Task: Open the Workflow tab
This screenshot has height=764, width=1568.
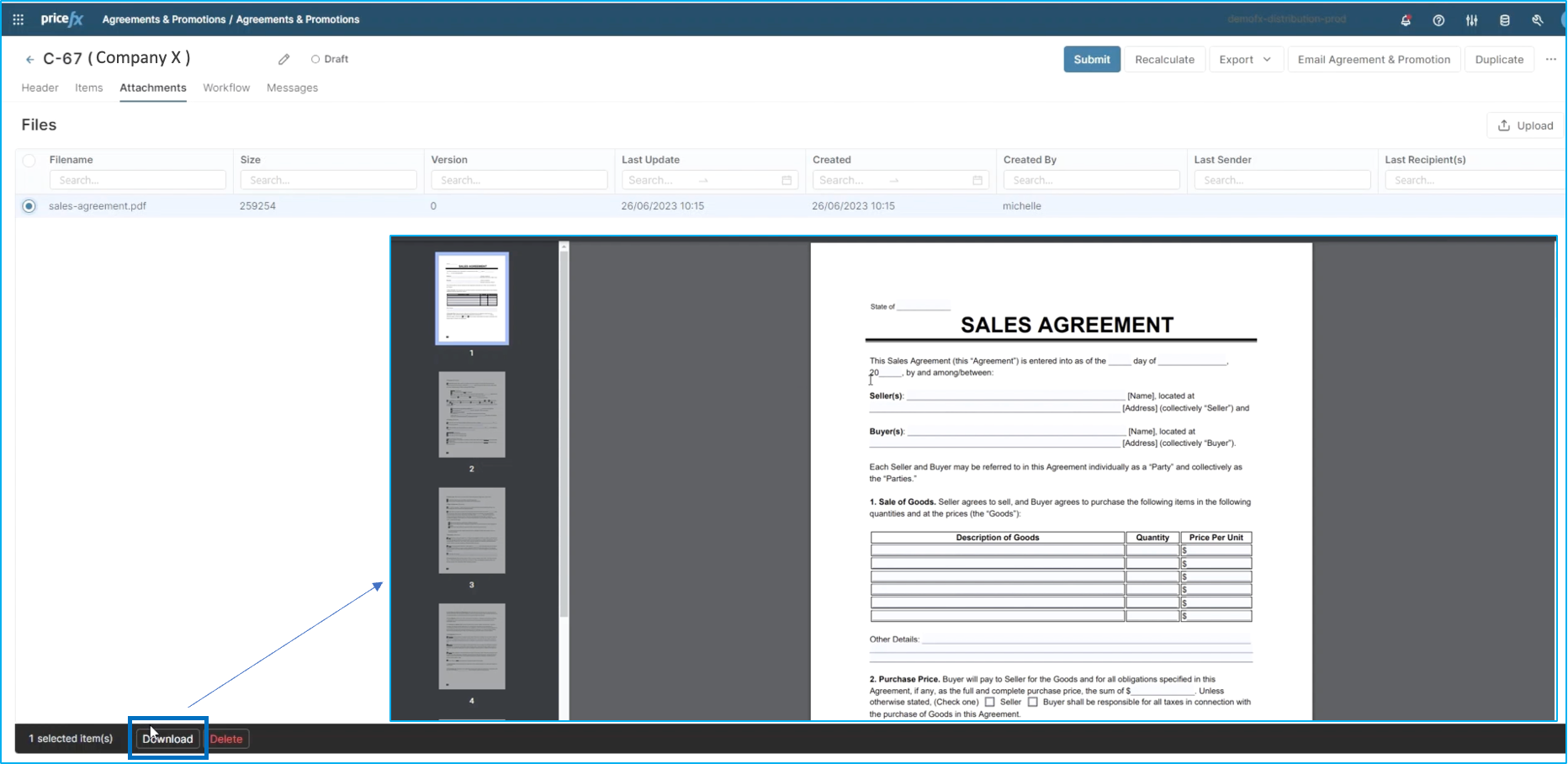Action: 226,88
